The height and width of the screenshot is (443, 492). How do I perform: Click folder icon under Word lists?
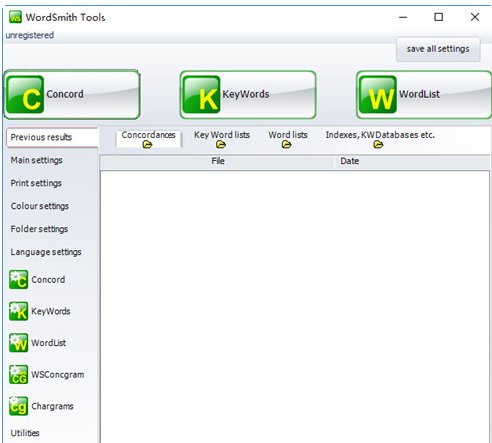tap(286, 145)
